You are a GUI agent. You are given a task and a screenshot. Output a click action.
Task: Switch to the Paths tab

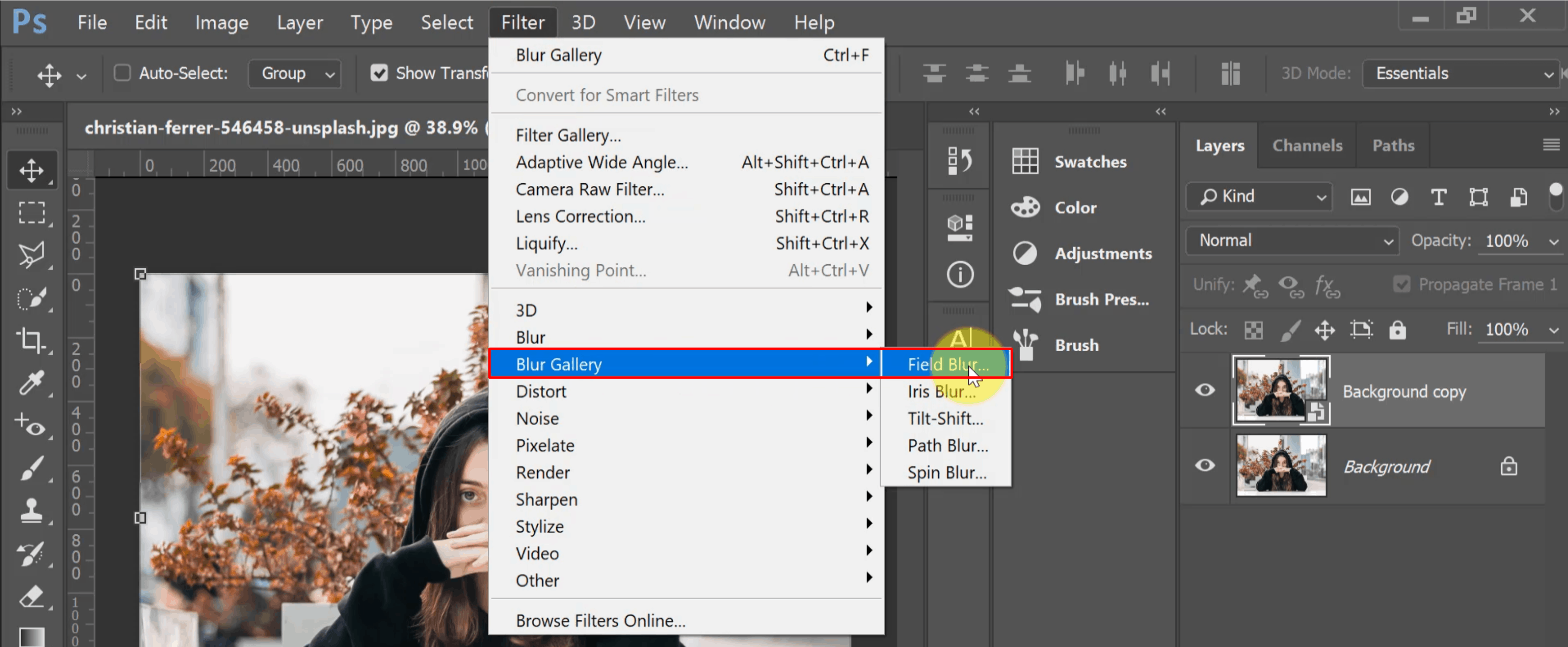click(1393, 145)
